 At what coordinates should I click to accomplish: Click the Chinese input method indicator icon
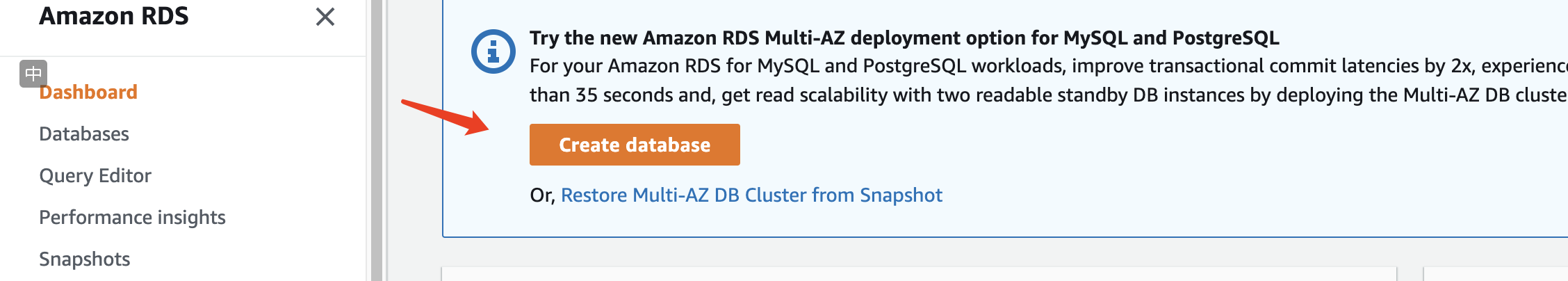[x=33, y=73]
